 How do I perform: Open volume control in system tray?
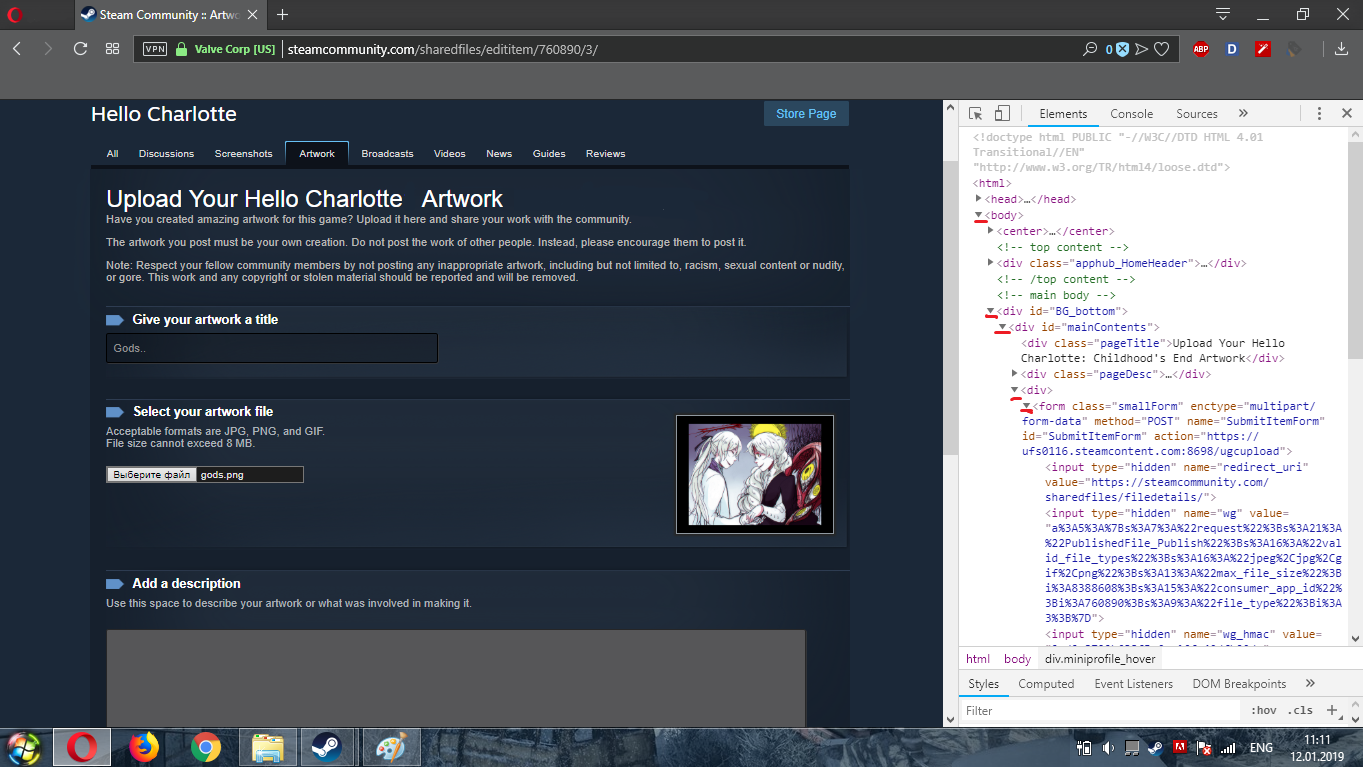click(x=1108, y=747)
